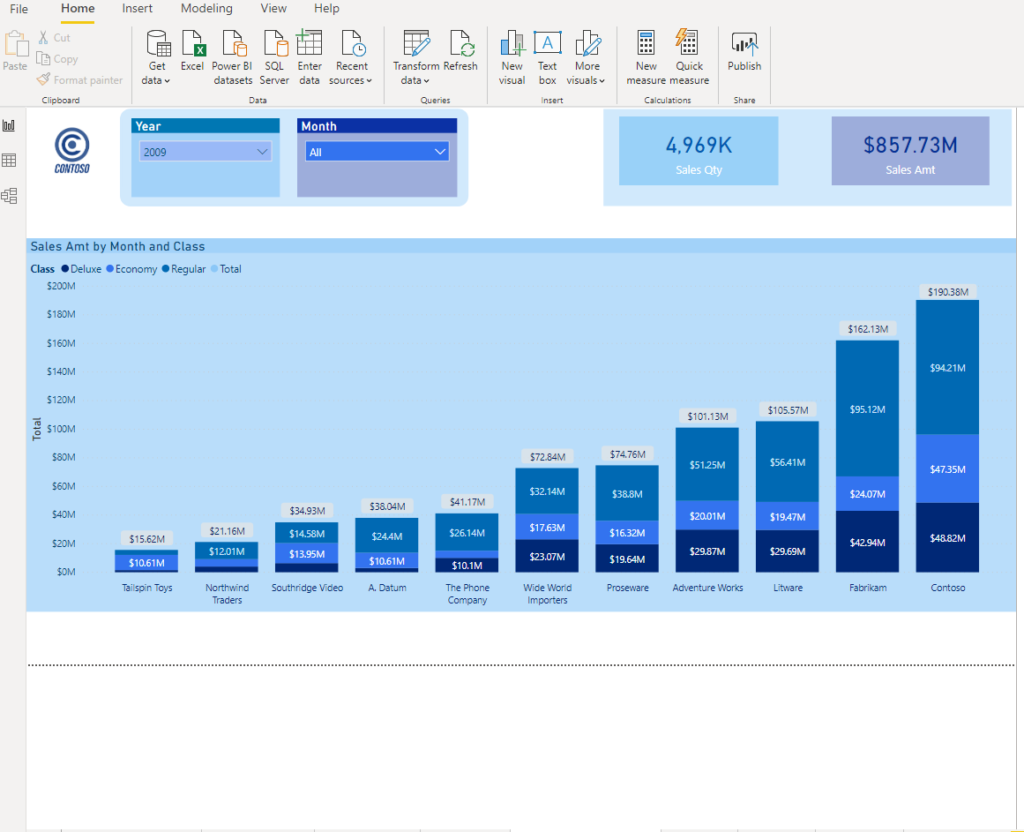Refresh the data
Viewport: 1024px width, 832px height.
(x=460, y=50)
